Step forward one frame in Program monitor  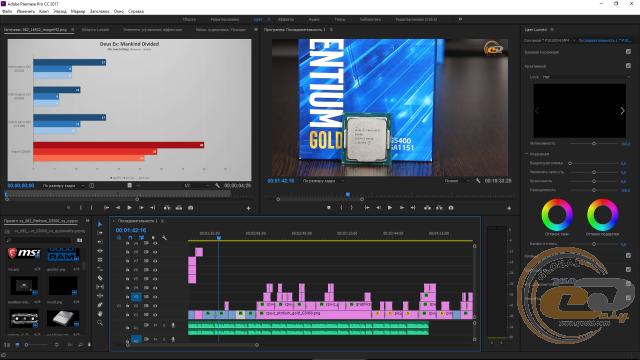(x=402, y=208)
